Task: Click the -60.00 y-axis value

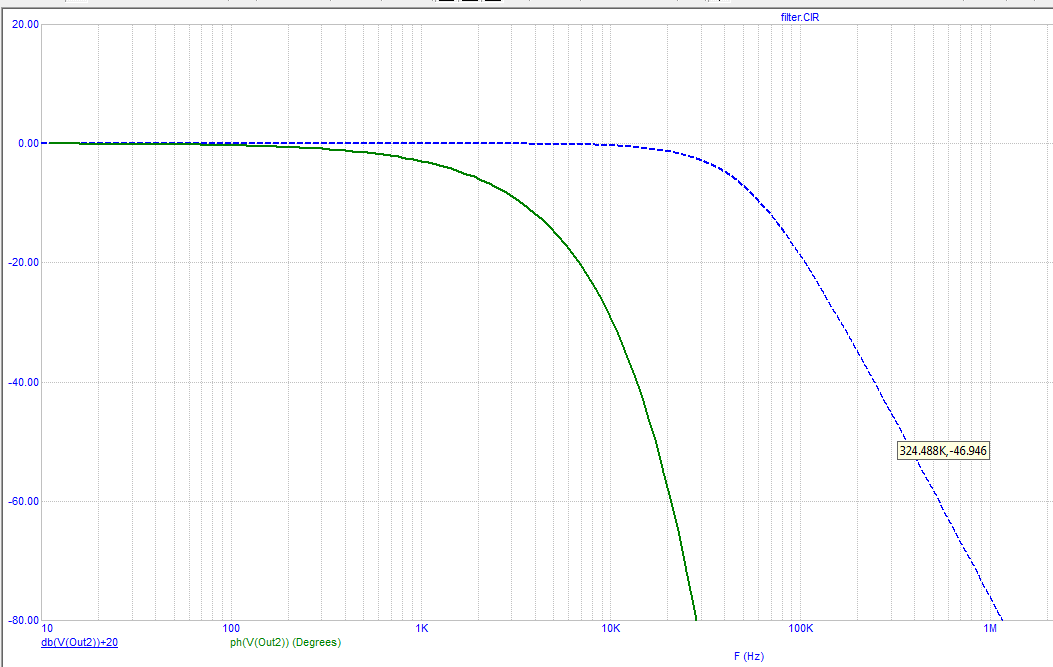Action: tap(24, 501)
